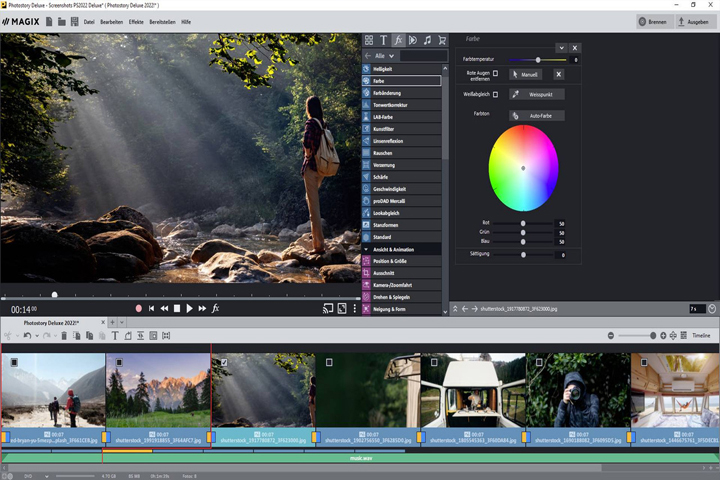Viewport: 720px width, 480px height.
Task: Enable the Rote Augen entfernen checkbox
Action: click(x=495, y=73)
